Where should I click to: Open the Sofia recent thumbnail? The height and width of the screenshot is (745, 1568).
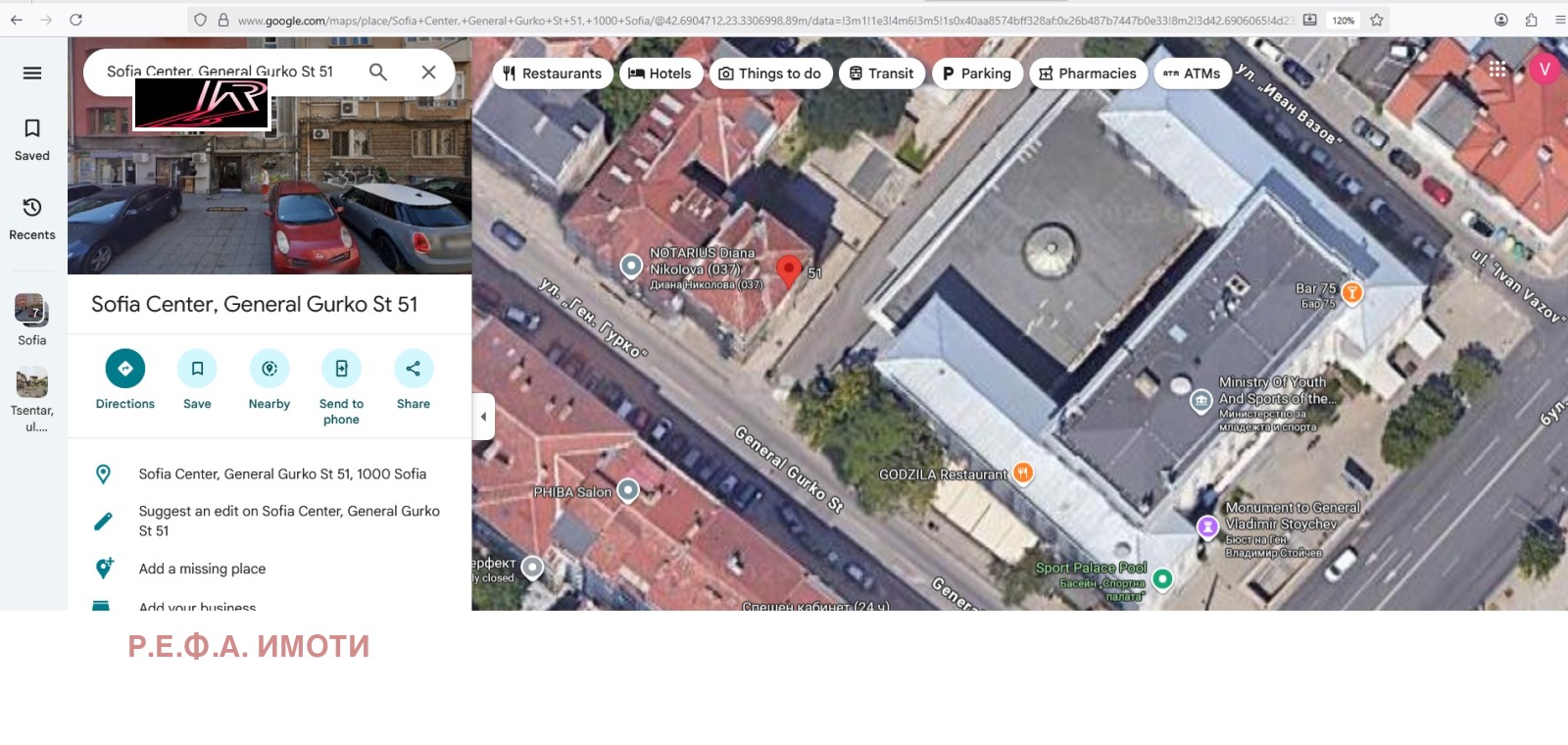coord(31,311)
